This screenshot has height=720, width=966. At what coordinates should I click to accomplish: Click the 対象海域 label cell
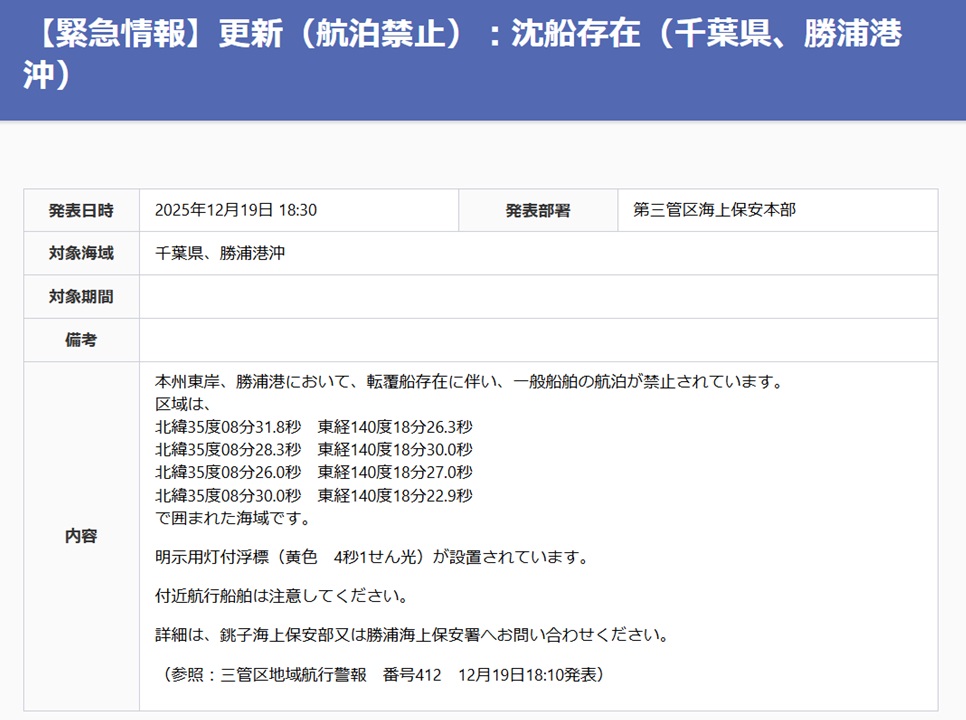pyautogui.click(x=81, y=253)
